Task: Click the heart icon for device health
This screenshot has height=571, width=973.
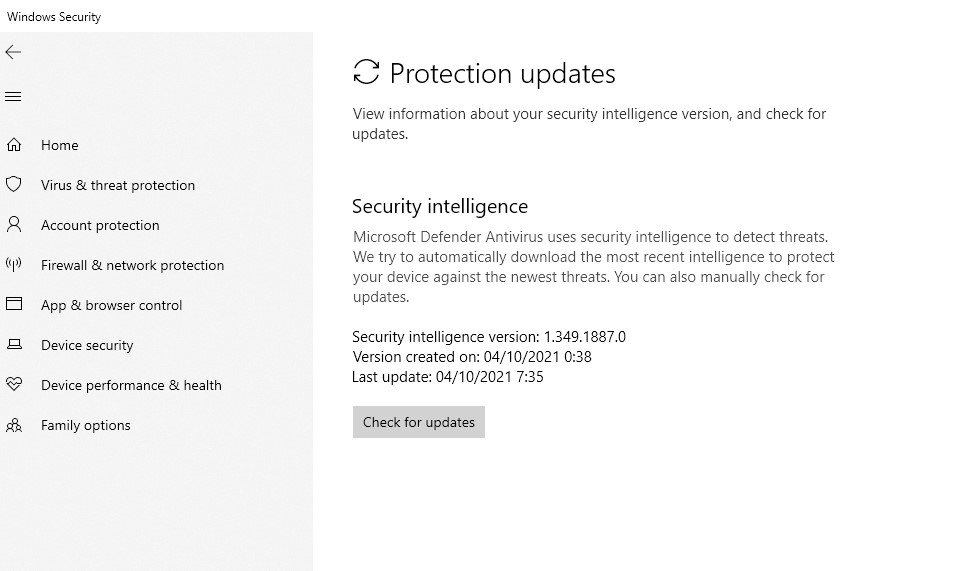Action: click(x=14, y=385)
